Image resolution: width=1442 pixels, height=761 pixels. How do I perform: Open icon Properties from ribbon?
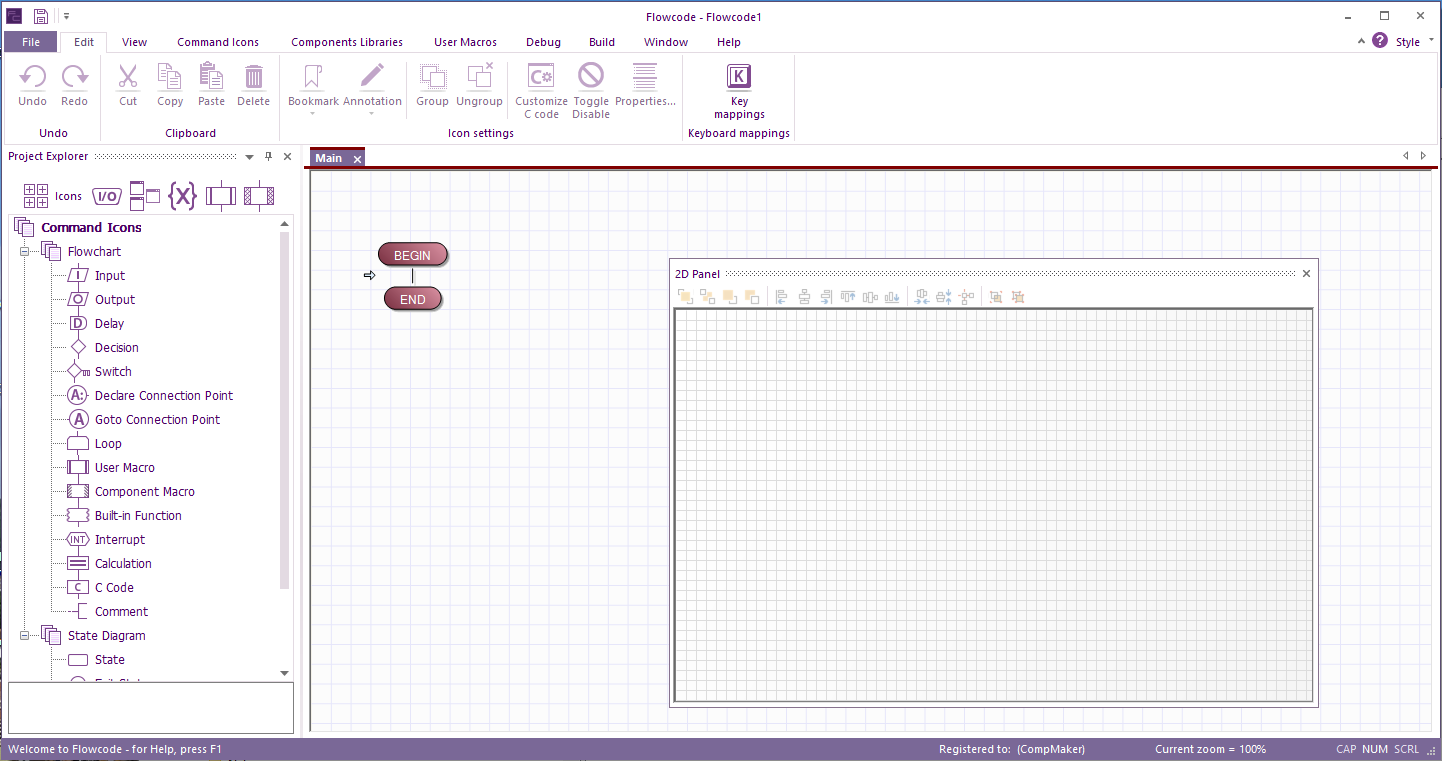tap(645, 85)
